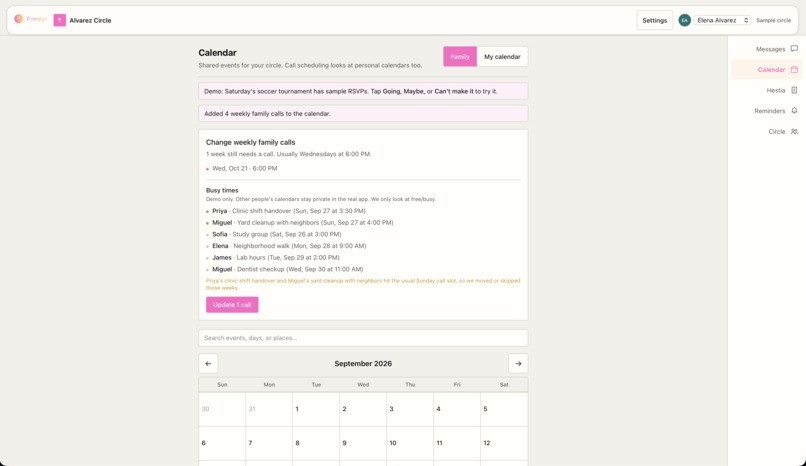Click the Sample circle label
The width and height of the screenshot is (806, 466).
[x=773, y=20]
